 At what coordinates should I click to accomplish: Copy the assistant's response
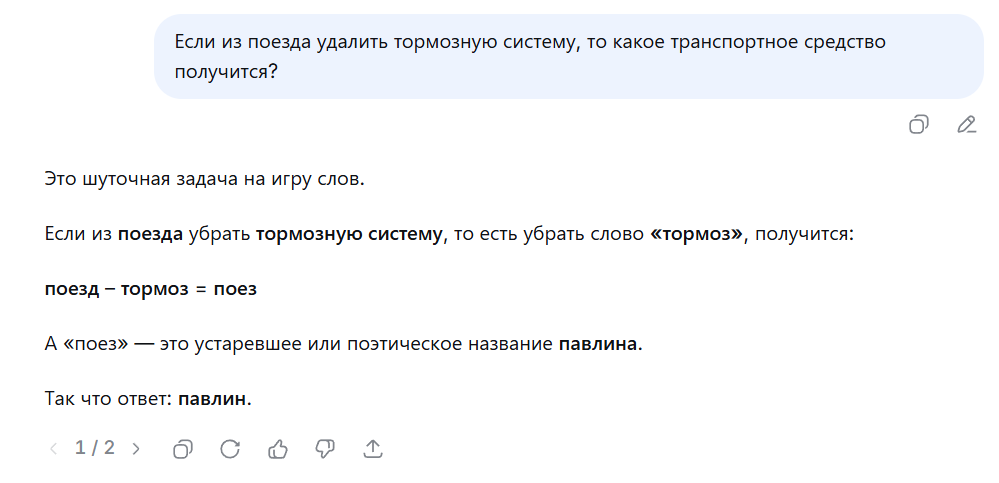point(183,449)
